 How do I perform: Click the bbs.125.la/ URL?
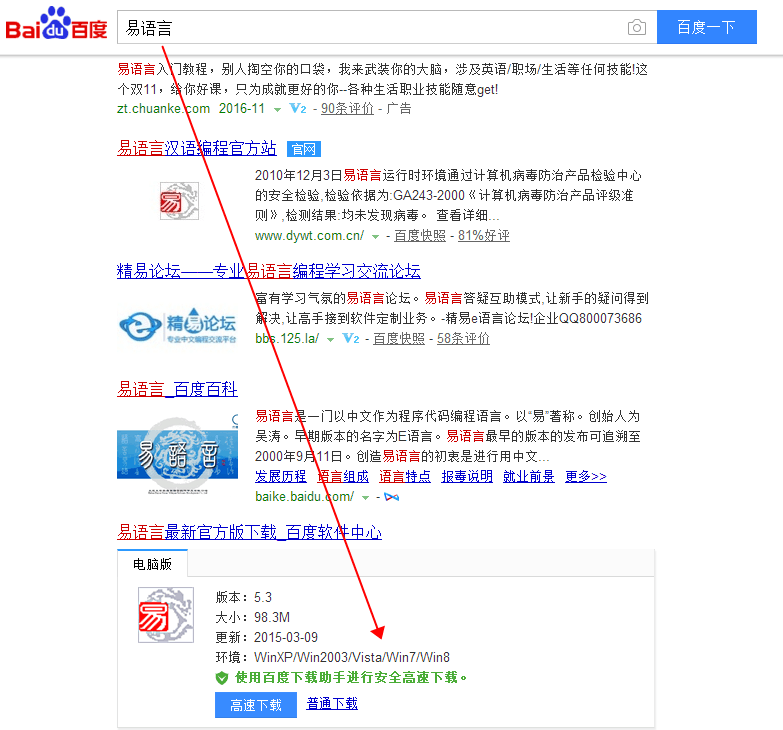point(287,339)
